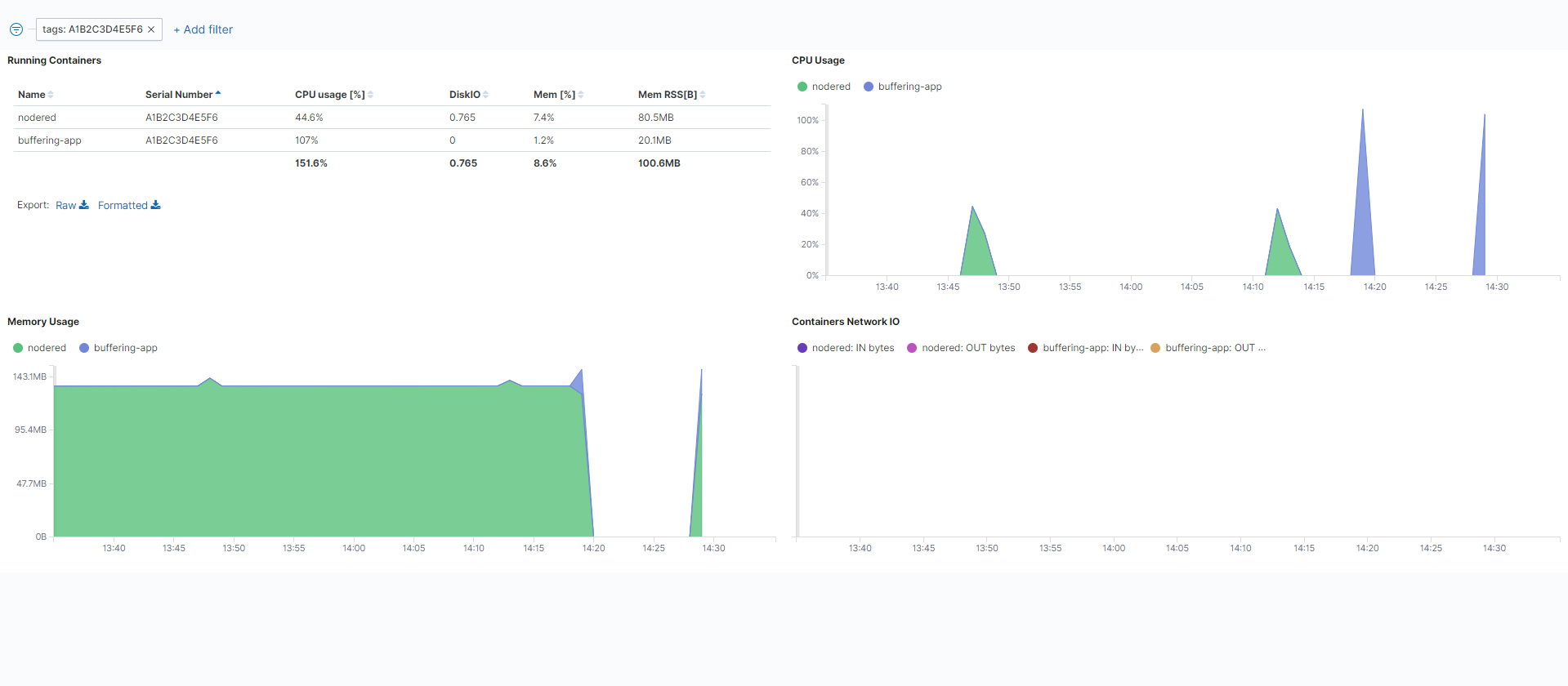Click the Running Containers panel title
The width and height of the screenshot is (1568, 686).
[54, 60]
